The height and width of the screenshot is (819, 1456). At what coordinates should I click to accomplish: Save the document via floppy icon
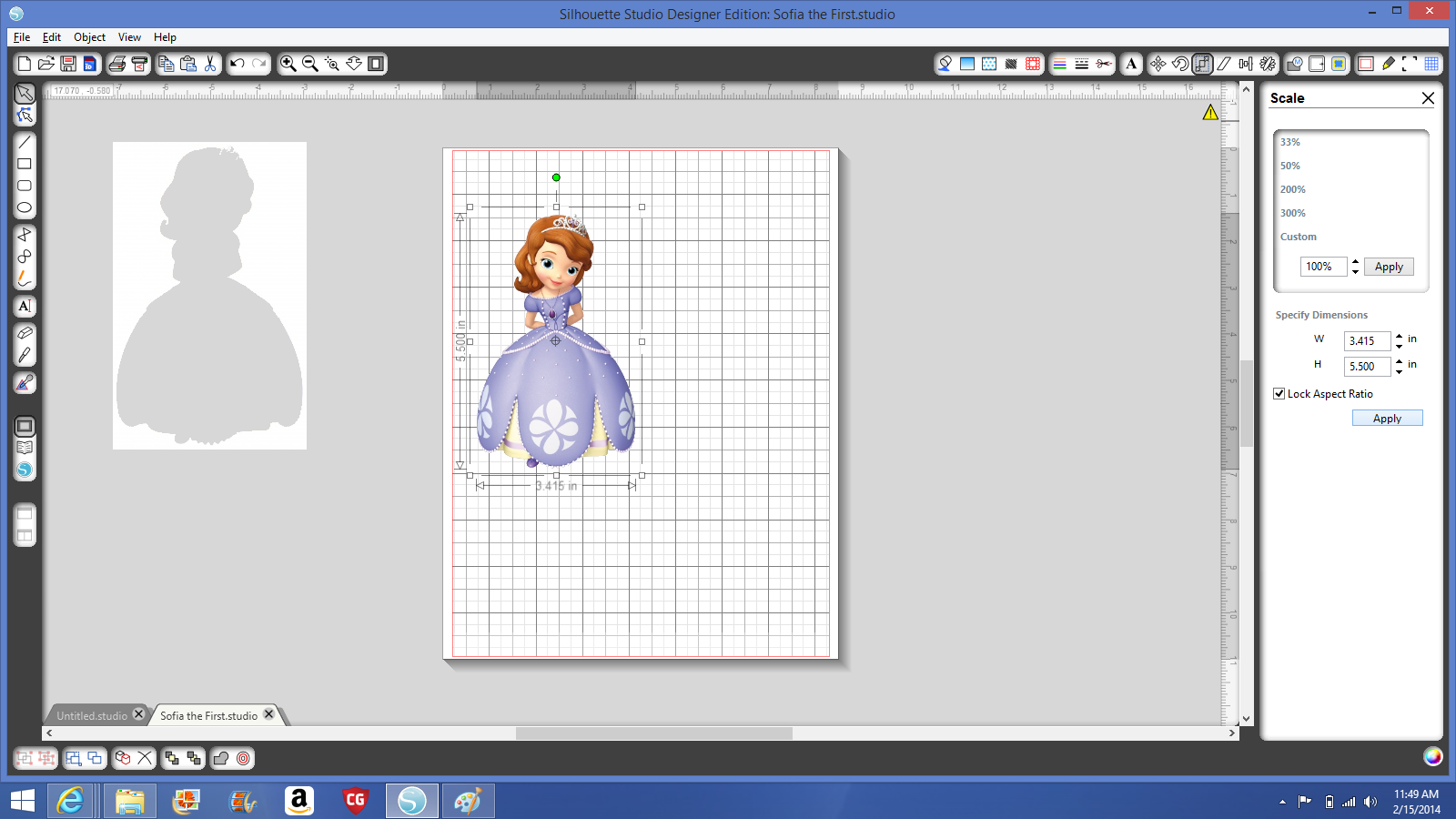(x=68, y=64)
